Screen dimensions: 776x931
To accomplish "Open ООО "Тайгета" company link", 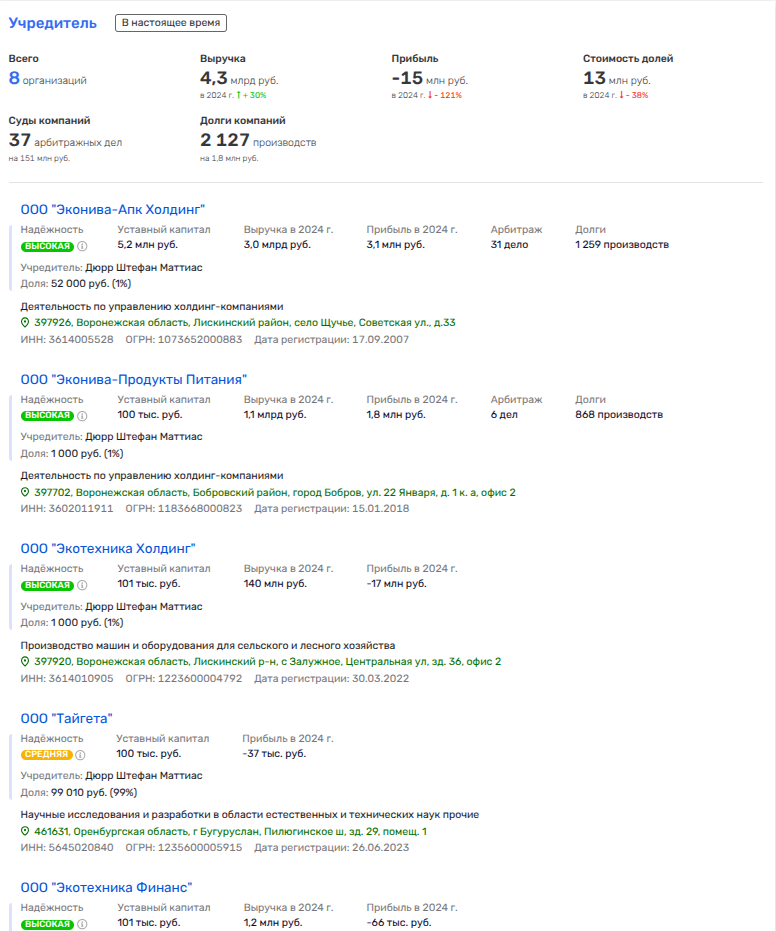I will click(67, 718).
